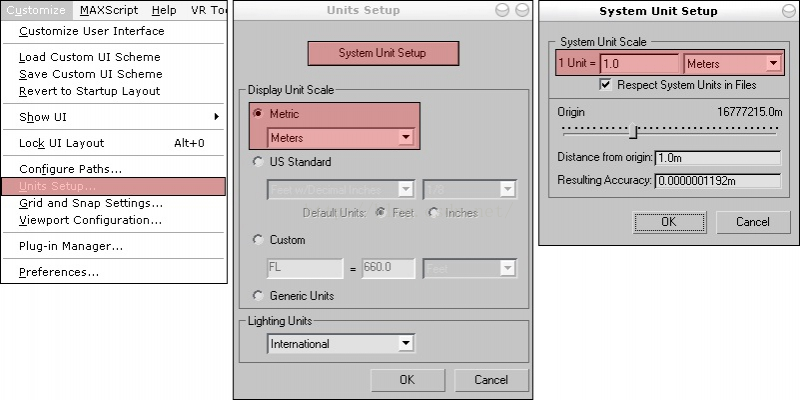800x400 pixels.
Task: Choose the Custom display unit option
Action: (x=259, y=240)
